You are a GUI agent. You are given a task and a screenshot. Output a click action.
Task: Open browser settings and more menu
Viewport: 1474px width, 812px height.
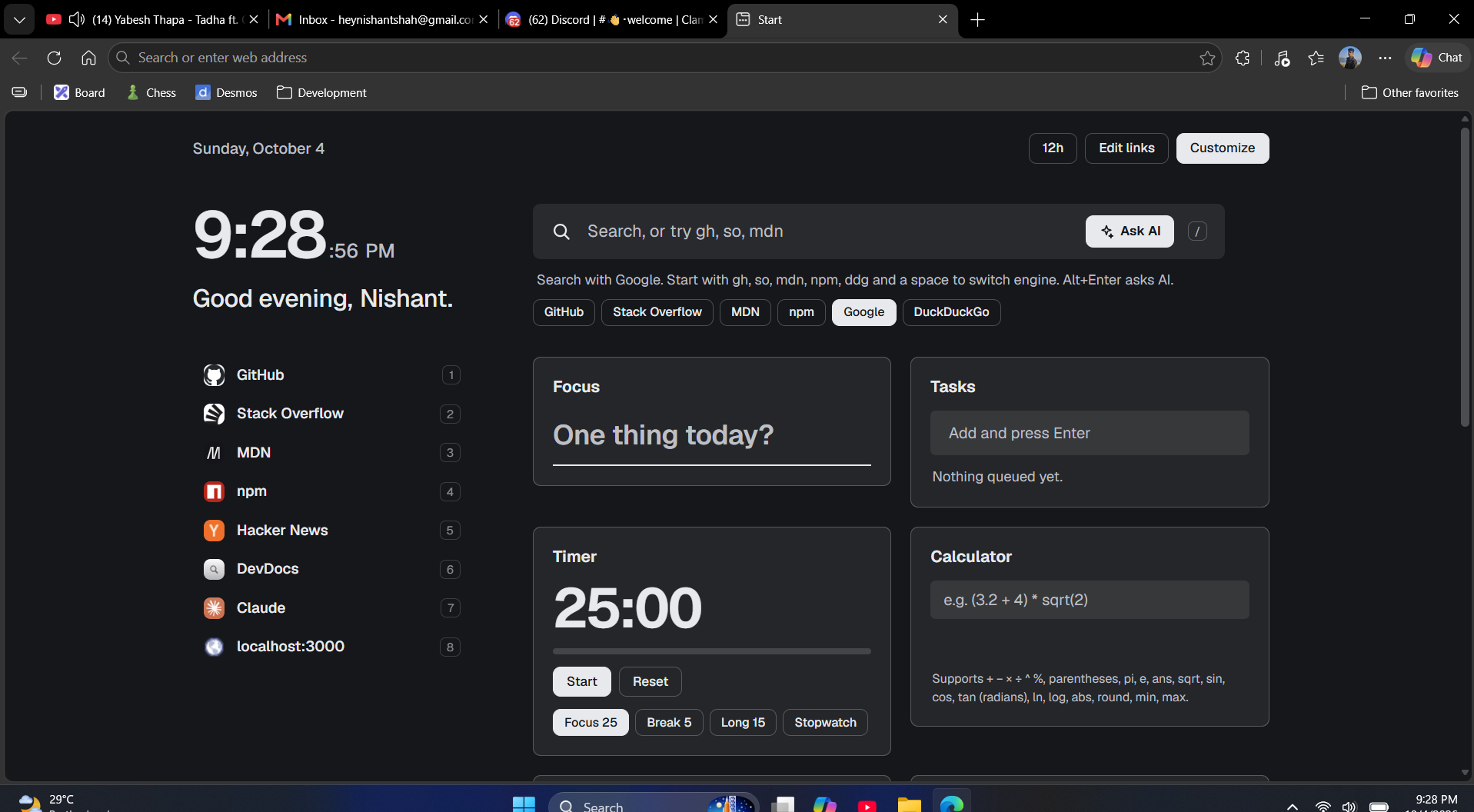(x=1385, y=58)
